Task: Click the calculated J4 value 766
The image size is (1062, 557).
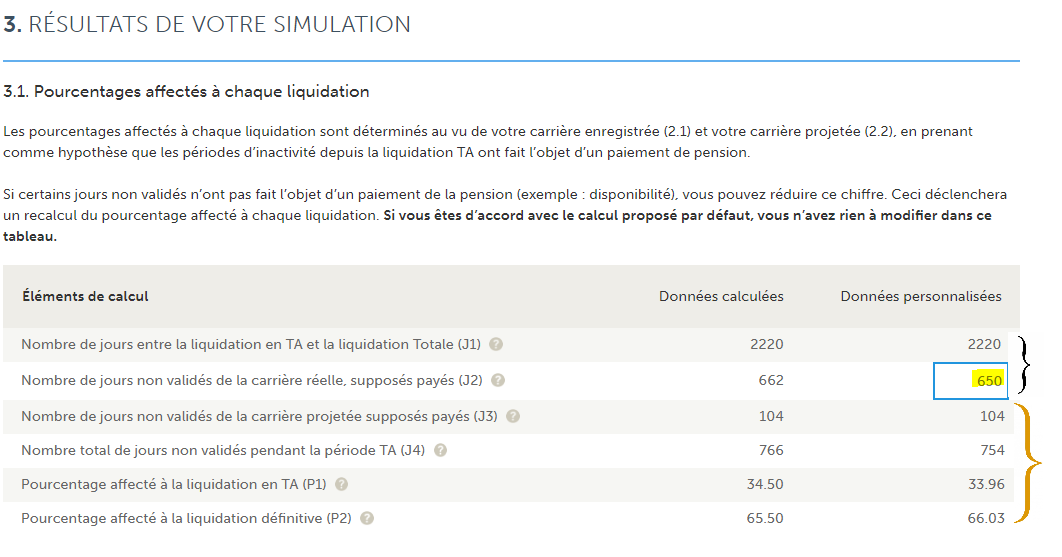Action: (x=771, y=450)
